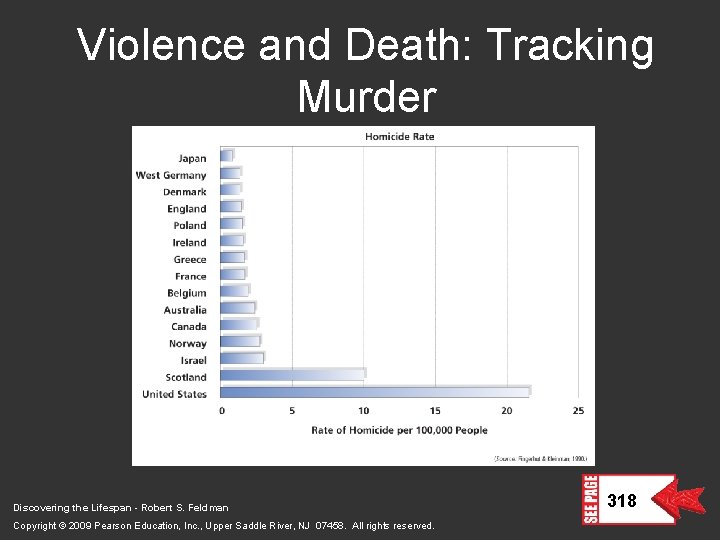Image resolution: width=720 pixels, height=540 pixels.
Task: Click the Norway homicide bar
Action: [241, 341]
